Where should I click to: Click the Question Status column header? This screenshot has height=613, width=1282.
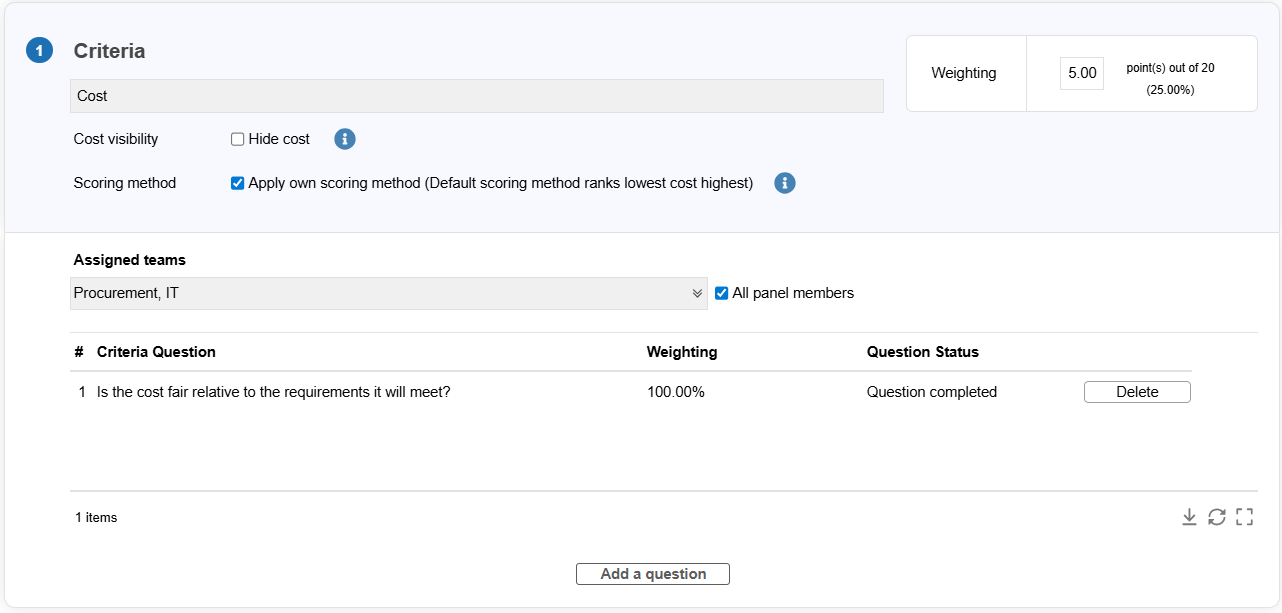tap(923, 352)
